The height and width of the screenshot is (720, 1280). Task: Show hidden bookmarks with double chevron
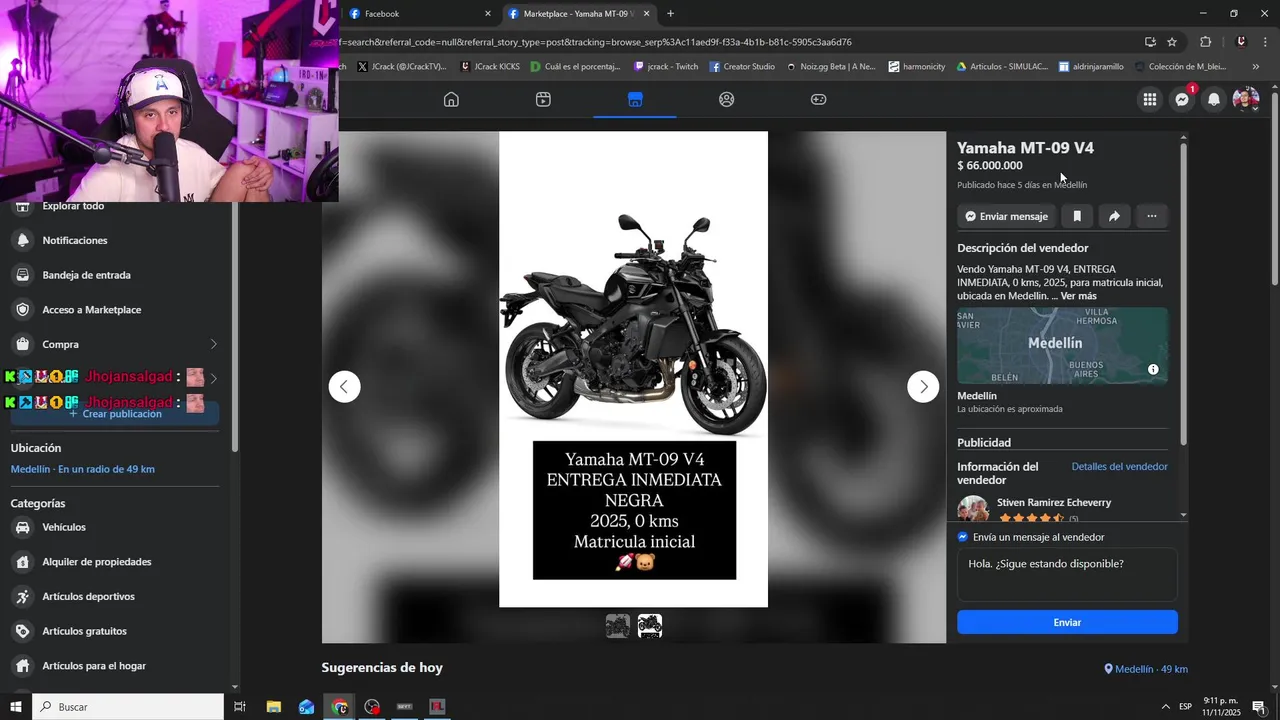coord(1256,67)
